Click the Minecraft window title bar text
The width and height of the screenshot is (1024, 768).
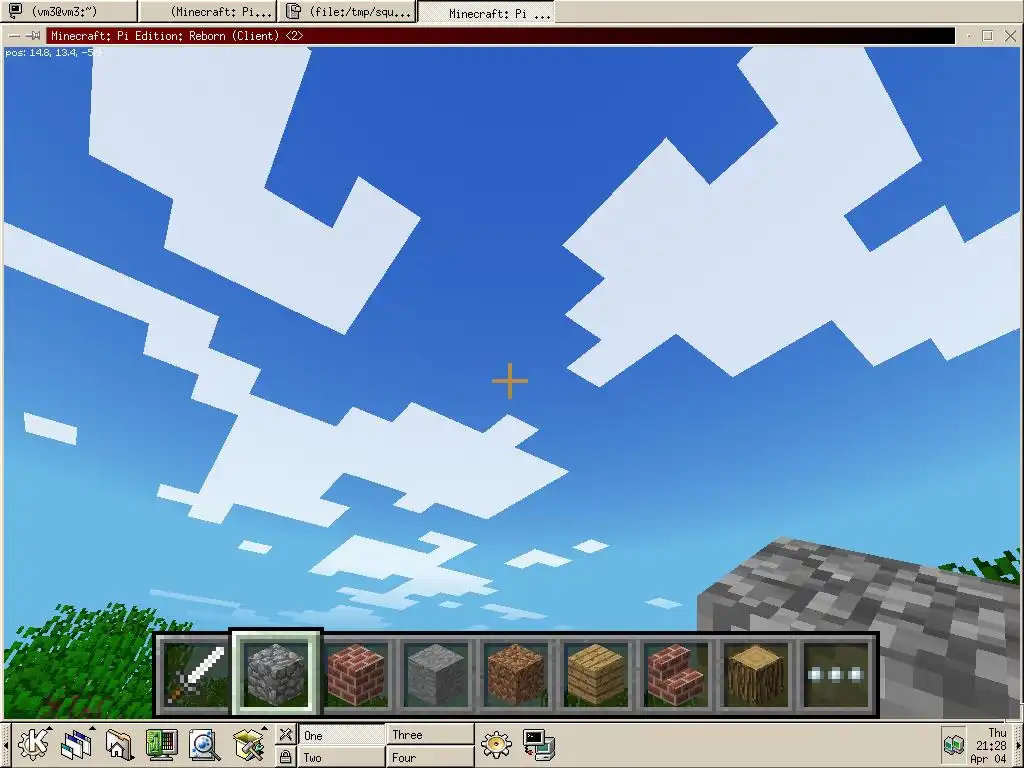[x=177, y=36]
